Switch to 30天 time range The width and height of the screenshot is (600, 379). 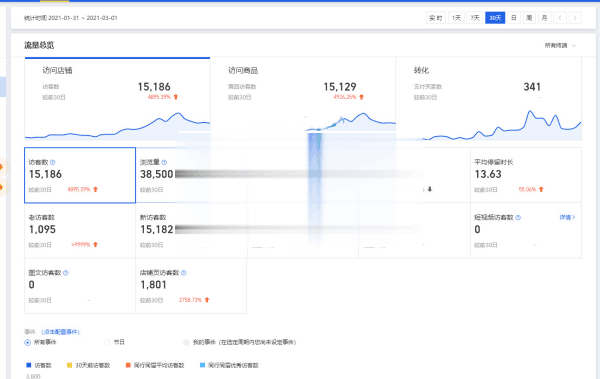(x=495, y=18)
